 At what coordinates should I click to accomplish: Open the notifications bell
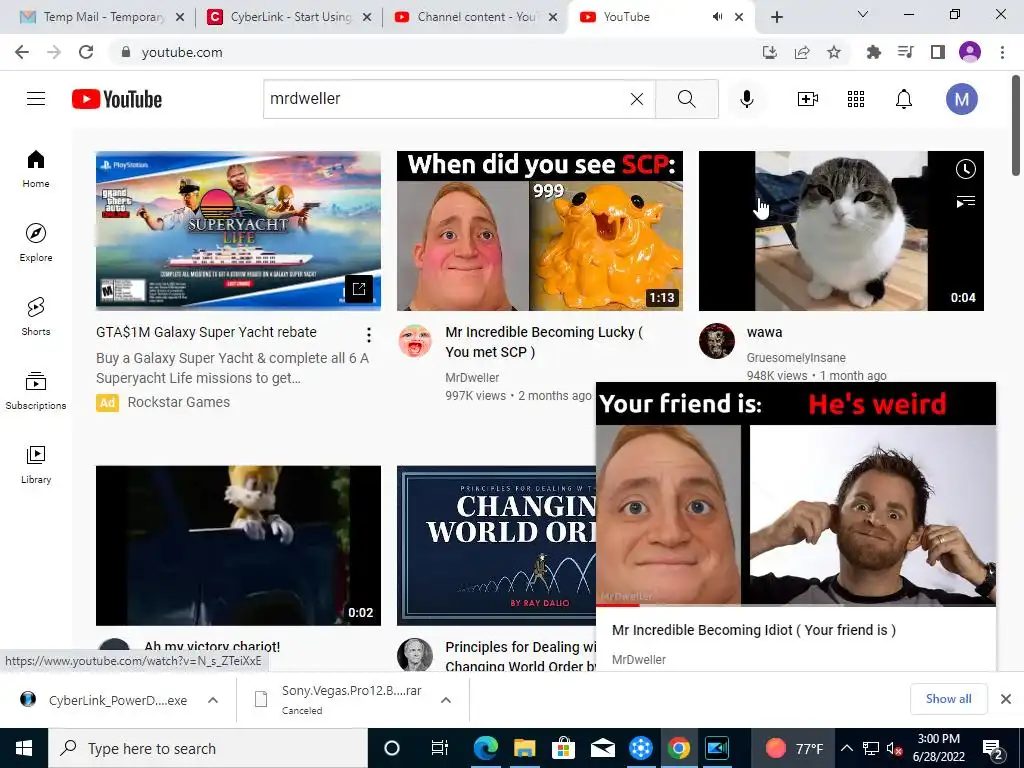tap(904, 99)
